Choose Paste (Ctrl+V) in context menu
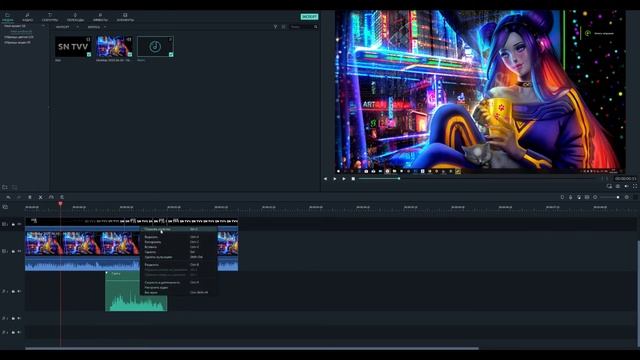 [x=178, y=247]
